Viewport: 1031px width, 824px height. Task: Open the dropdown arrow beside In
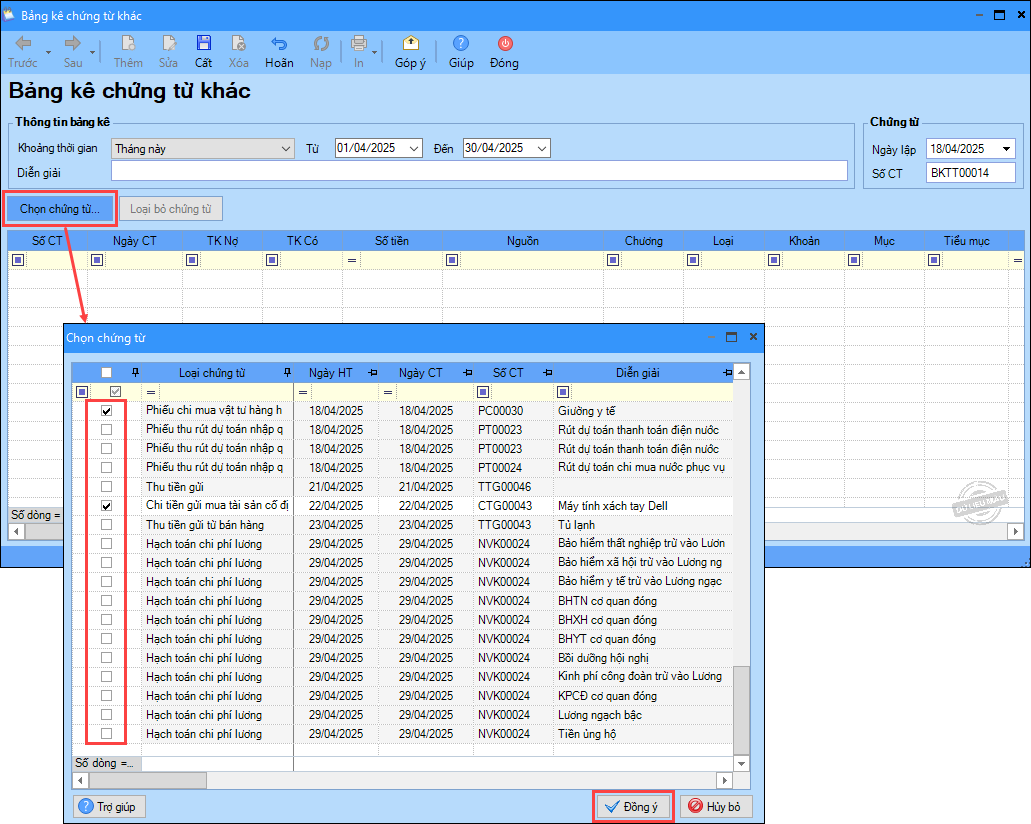coord(375,52)
